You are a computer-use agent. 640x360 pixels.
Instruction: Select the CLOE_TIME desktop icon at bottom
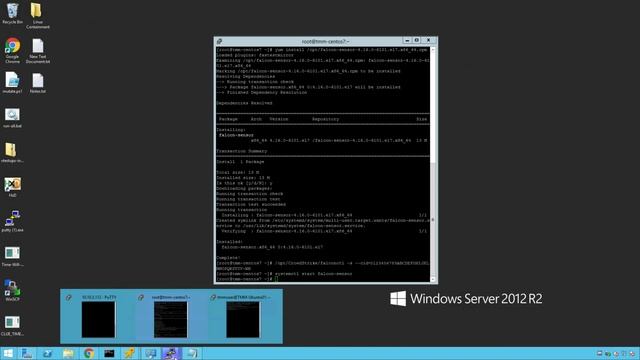coord(12,326)
